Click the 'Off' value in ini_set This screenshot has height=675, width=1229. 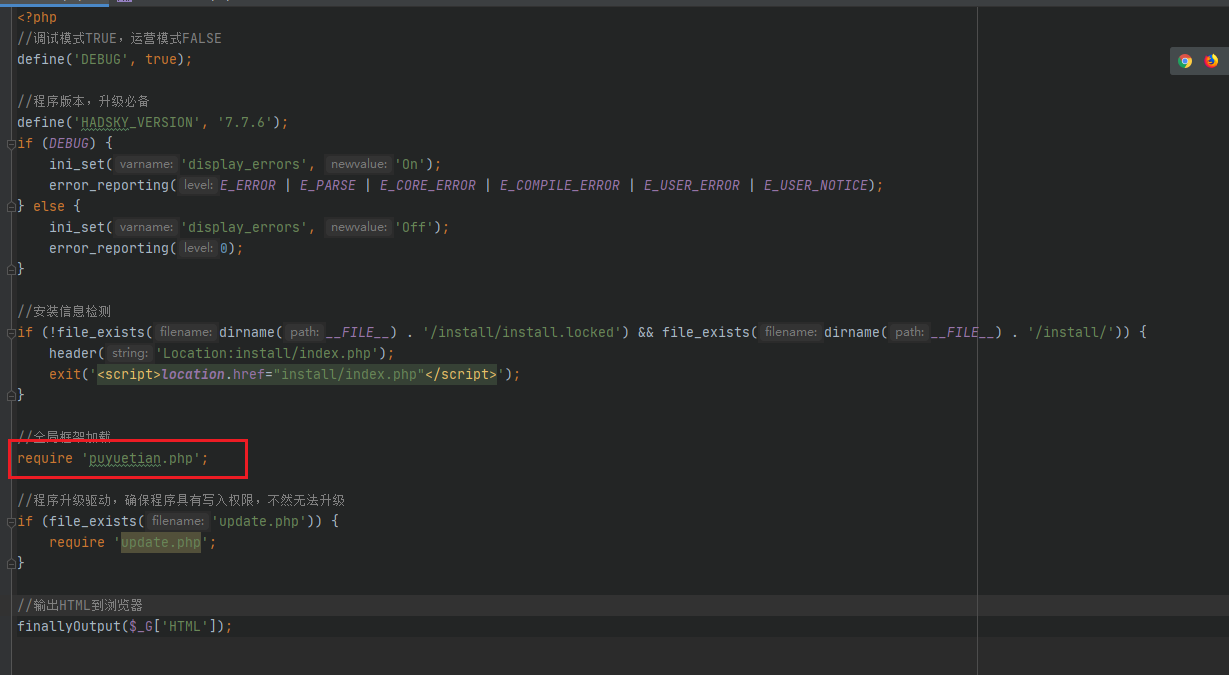point(413,227)
